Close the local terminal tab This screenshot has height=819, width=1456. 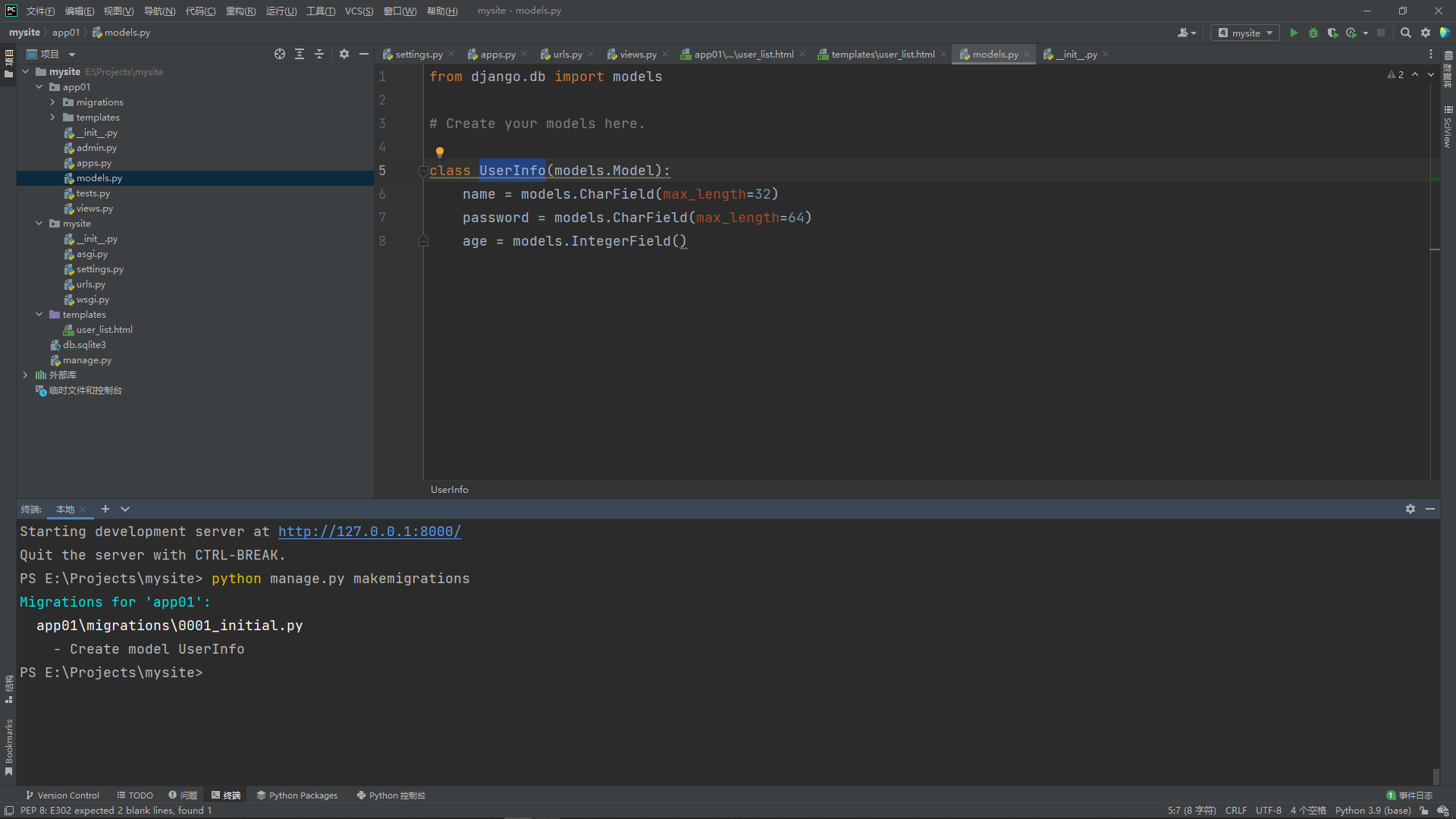pyautogui.click(x=83, y=510)
